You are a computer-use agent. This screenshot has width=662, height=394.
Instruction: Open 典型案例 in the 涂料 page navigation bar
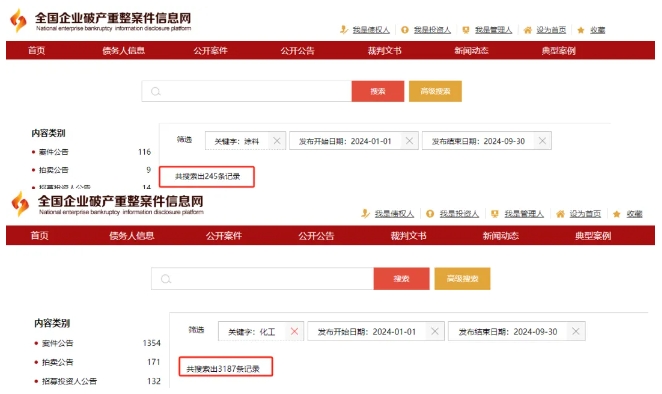pyautogui.click(x=559, y=51)
